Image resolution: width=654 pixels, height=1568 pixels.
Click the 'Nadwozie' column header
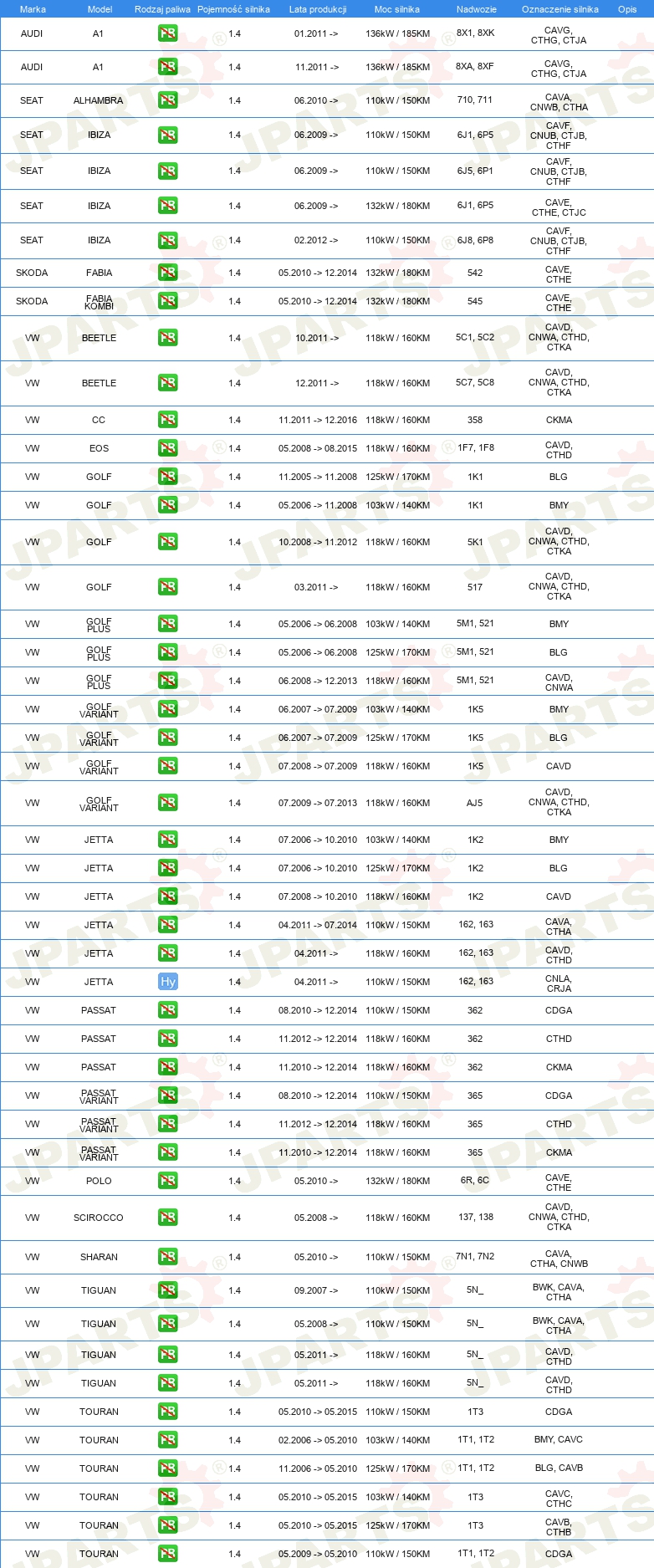(x=477, y=9)
